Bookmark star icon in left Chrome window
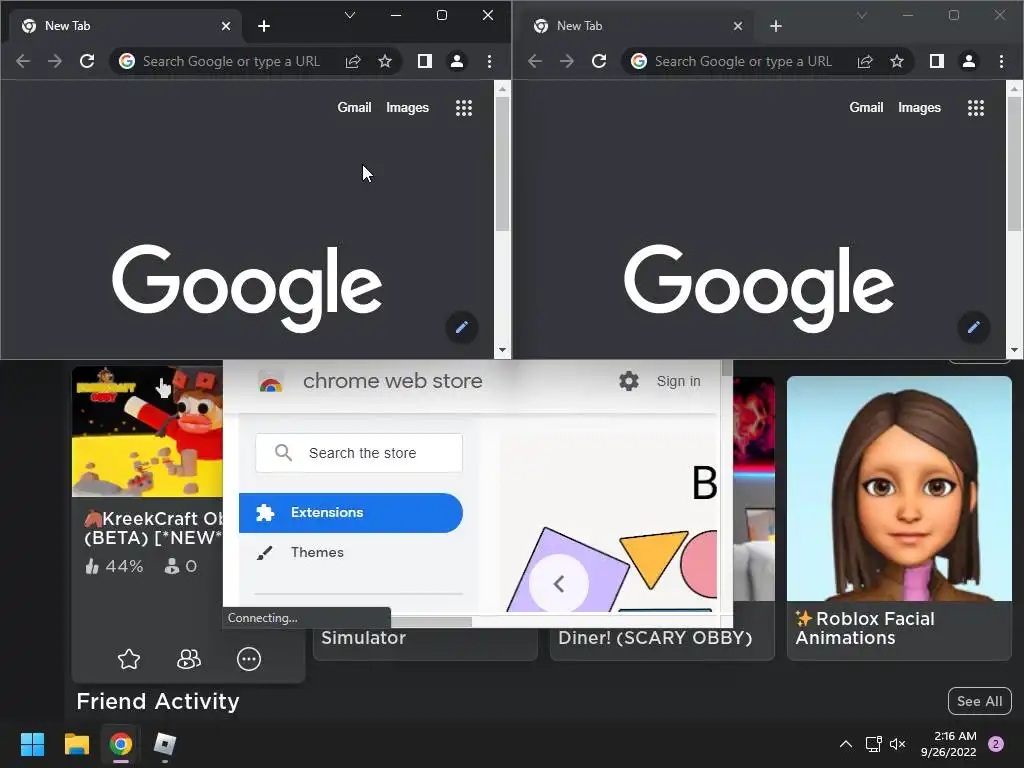1024x768 pixels. point(385,61)
